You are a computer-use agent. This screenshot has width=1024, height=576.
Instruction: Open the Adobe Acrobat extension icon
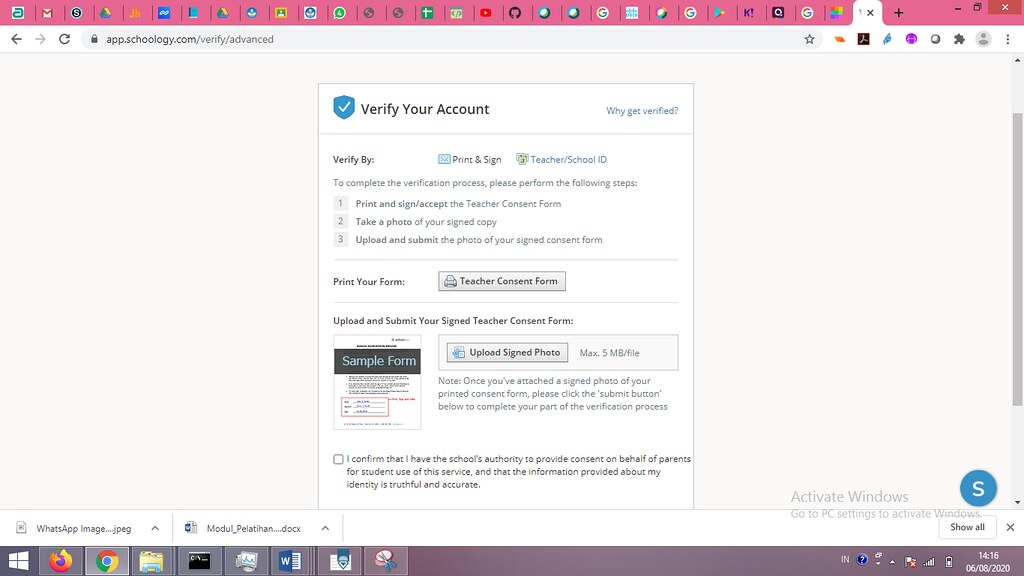pyautogui.click(x=863, y=39)
